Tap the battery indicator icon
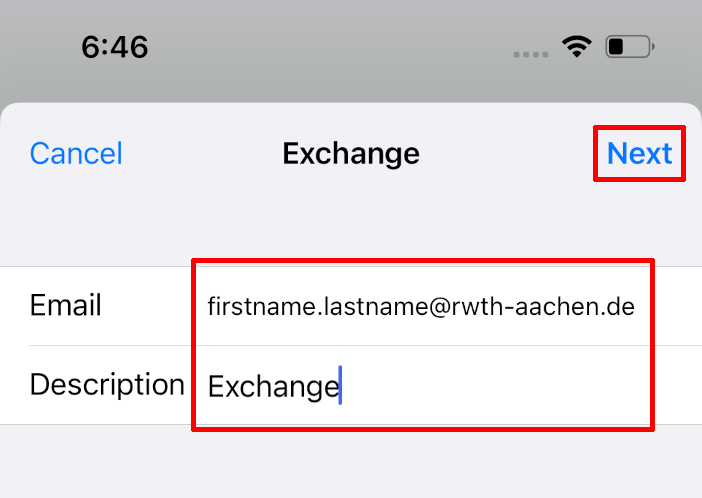Screen dimensions: 702x498 tap(629, 46)
